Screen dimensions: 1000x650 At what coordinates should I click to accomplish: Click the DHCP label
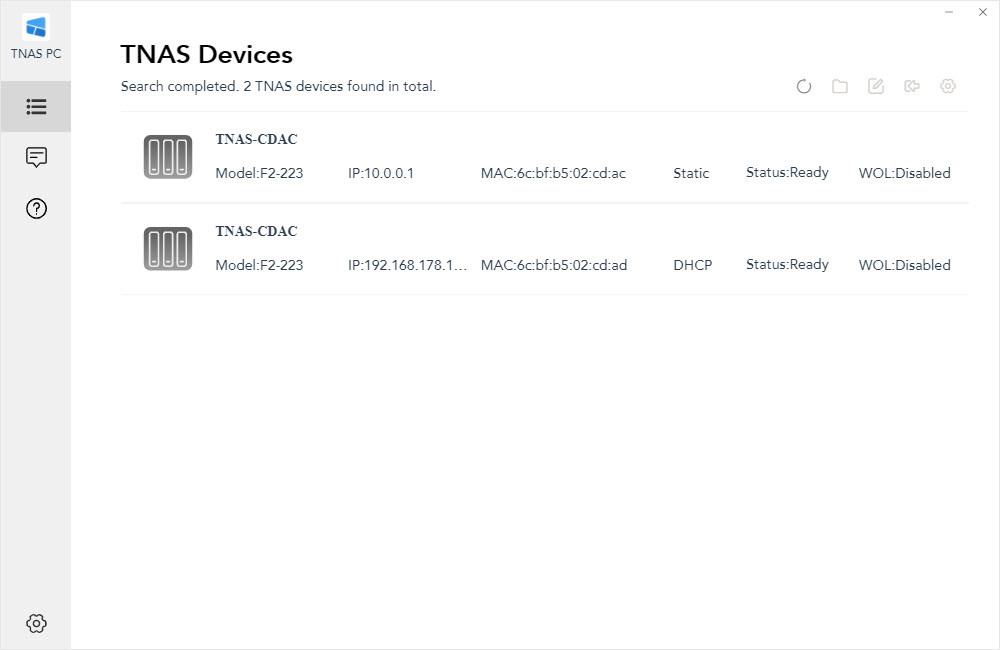[693, 265]
